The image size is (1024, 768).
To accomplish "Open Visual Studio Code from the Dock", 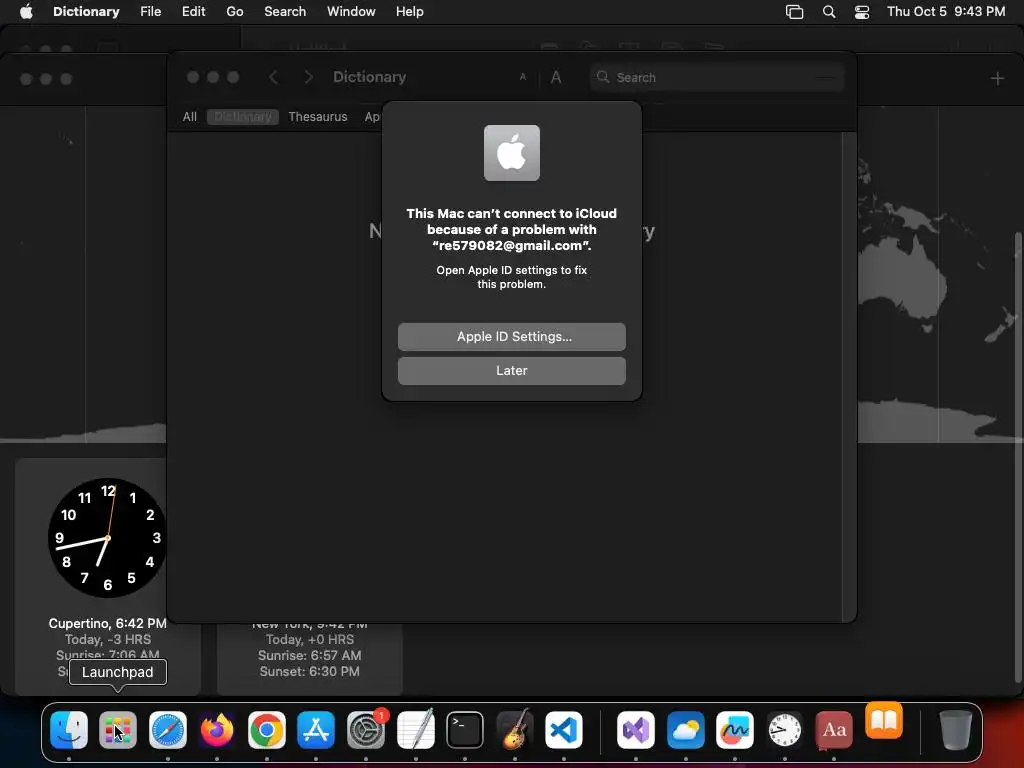I will point(564,729).
